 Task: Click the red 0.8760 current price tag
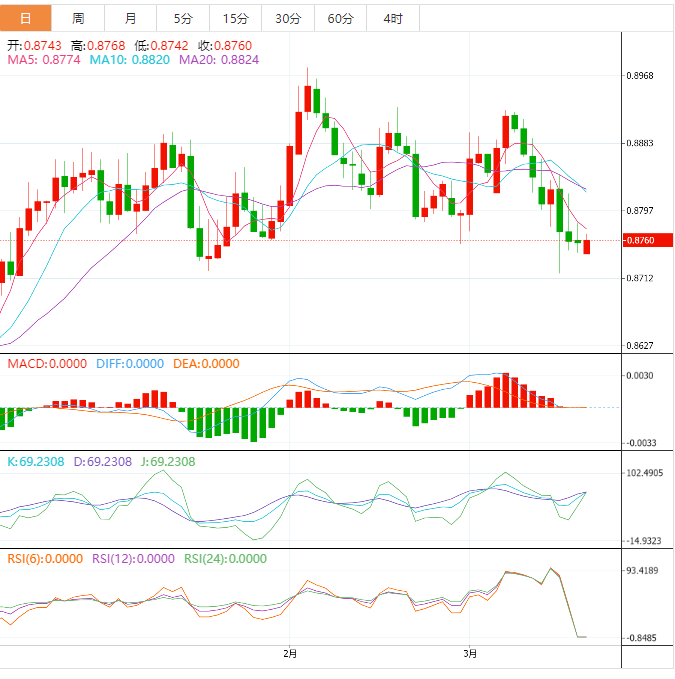point(640,240)
